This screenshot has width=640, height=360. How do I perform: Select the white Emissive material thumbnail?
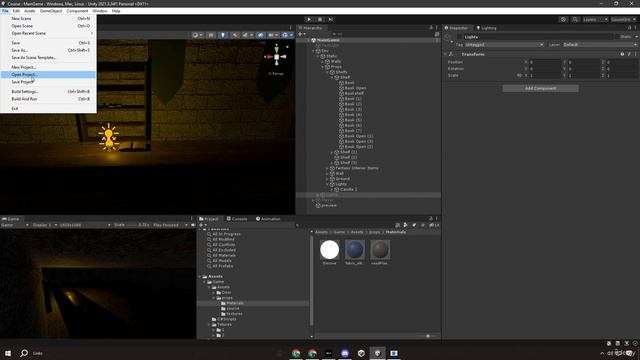pos(329,250)
